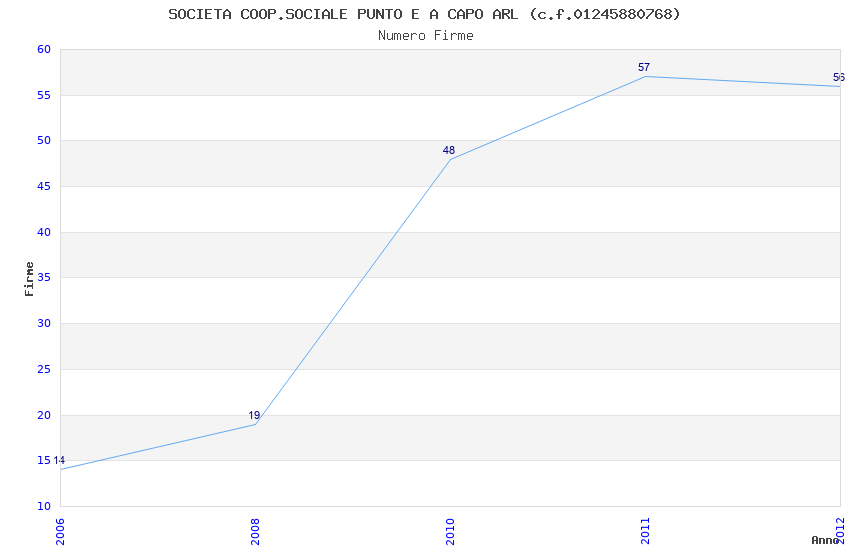The height and width of the screenshot is (550, 850).
Task: Click the 25 y-axis tick label
Action: pyautogui.click(x=43, y=369)
